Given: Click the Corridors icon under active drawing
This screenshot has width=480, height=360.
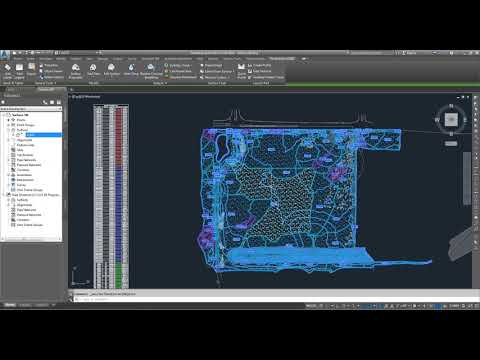Looking at the screenshot, I should (14, 170).
